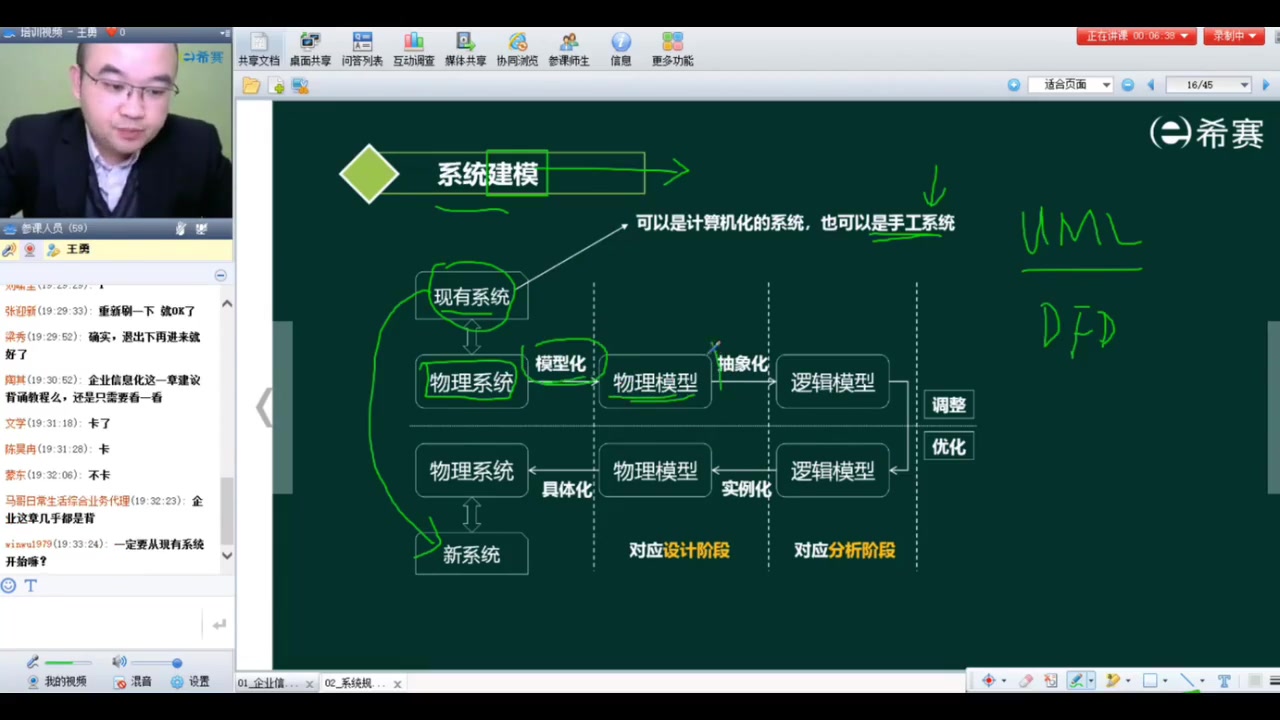Launch 协同浏览 co-browsing

pos(517,48)
